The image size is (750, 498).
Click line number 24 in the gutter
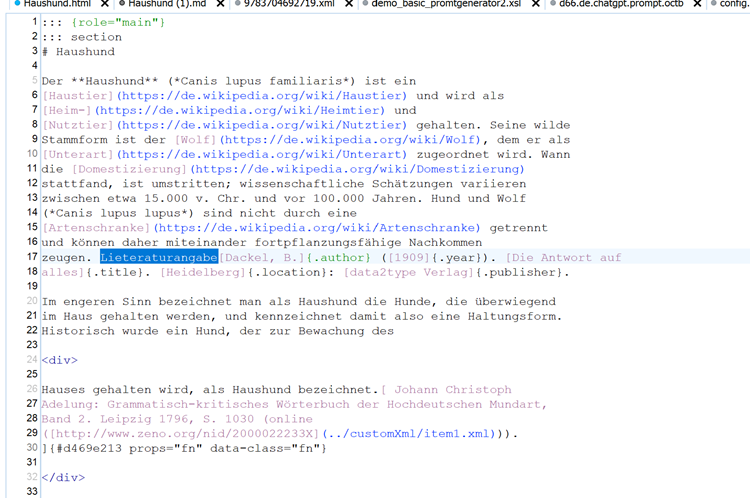pos(32,359)
